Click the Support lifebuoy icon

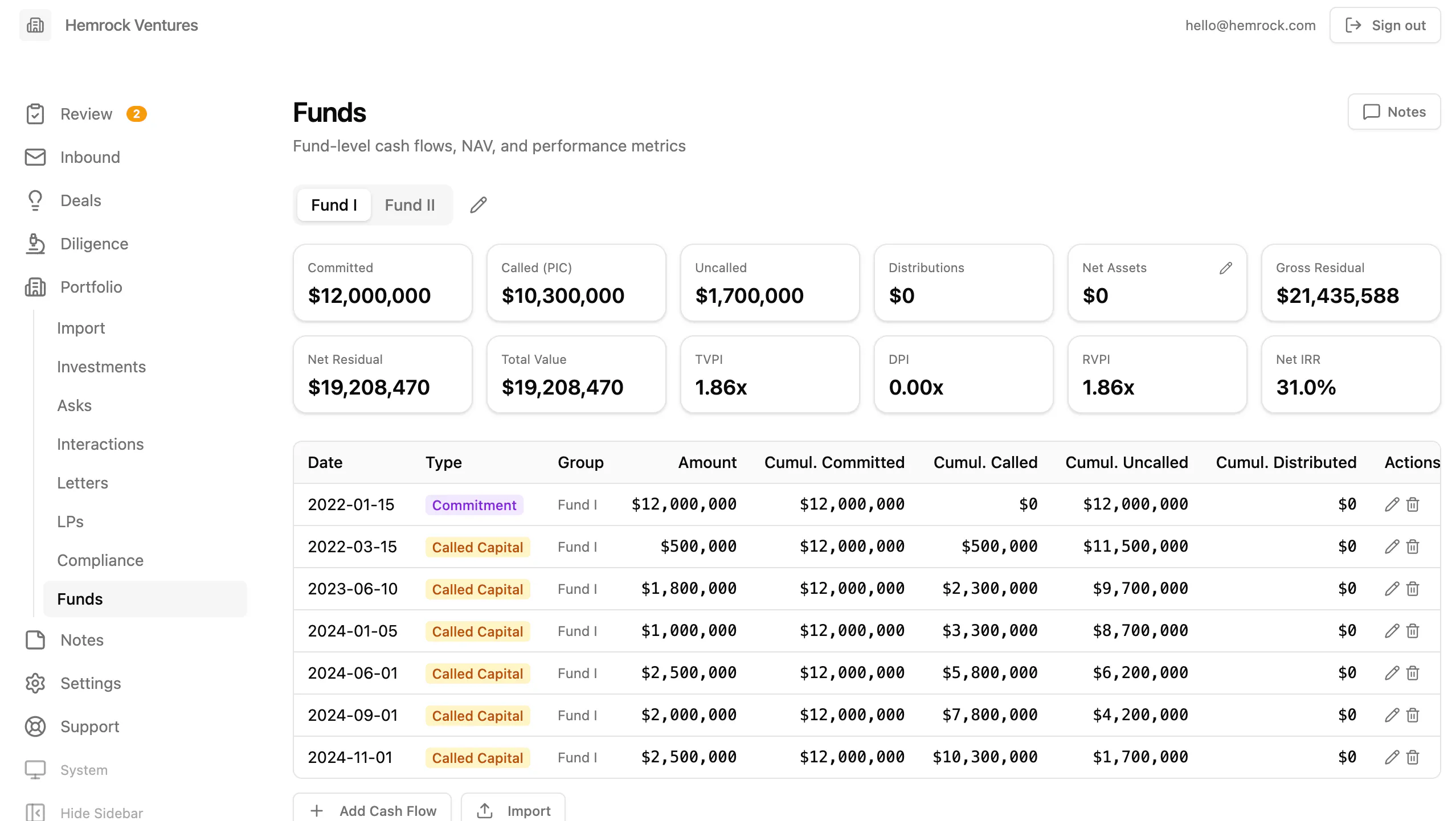35,726
